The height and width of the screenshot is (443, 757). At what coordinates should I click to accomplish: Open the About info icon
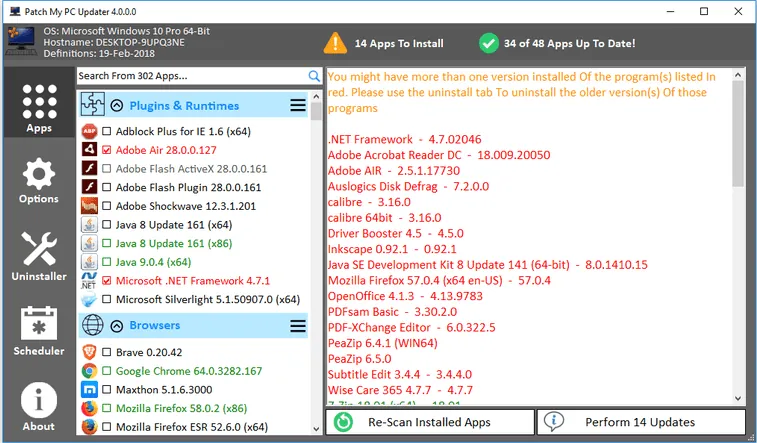pos(39,400)
